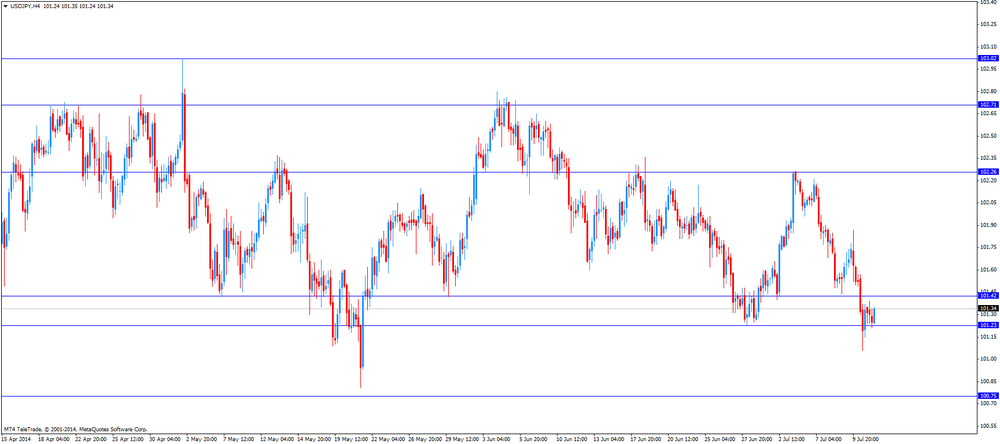Click the 103.40 price scale value
This screenshot has width=1000, height=444.
(x=989, y=3)
